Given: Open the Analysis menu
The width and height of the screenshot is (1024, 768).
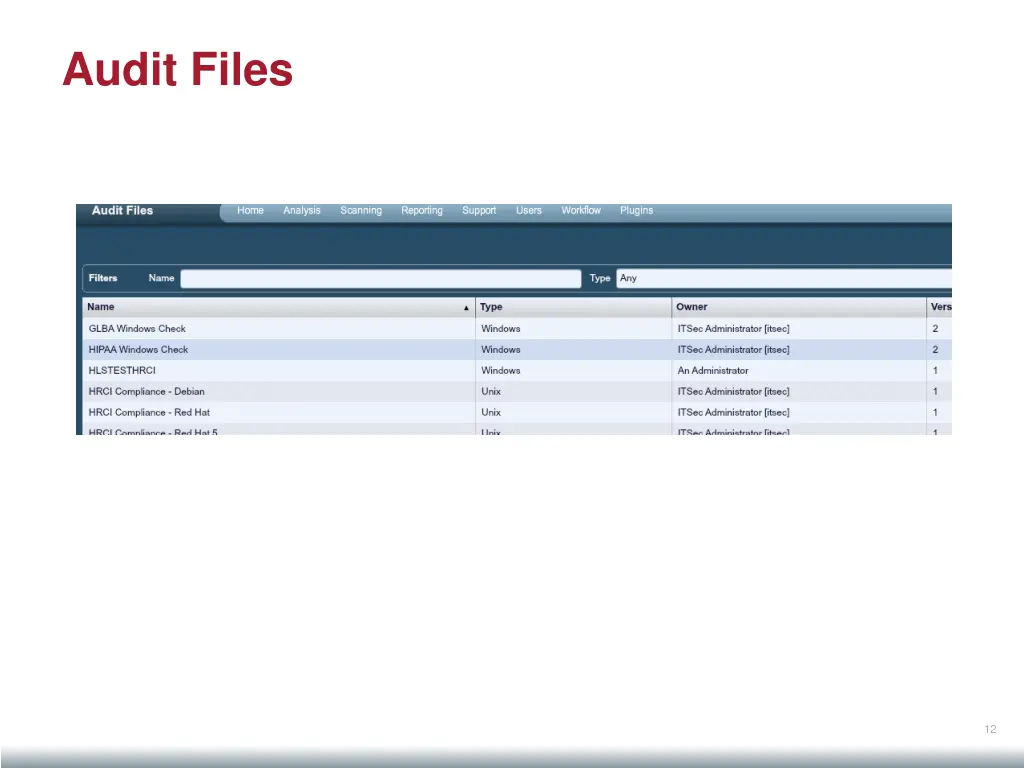Looking at the screenshot, I should 302,210.
